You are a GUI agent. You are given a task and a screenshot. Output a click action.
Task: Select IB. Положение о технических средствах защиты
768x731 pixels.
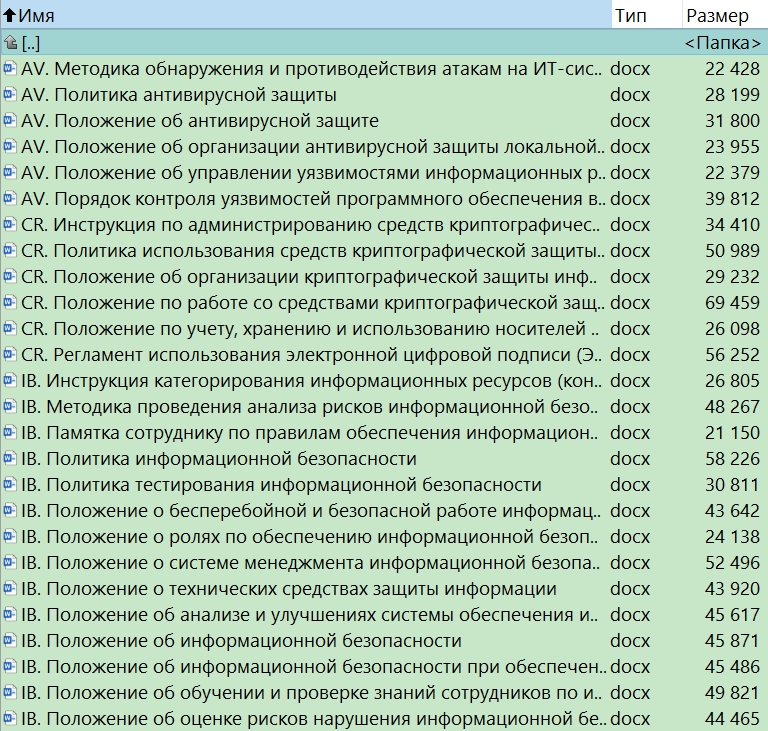pyautogui.click(x=384, y=588)
